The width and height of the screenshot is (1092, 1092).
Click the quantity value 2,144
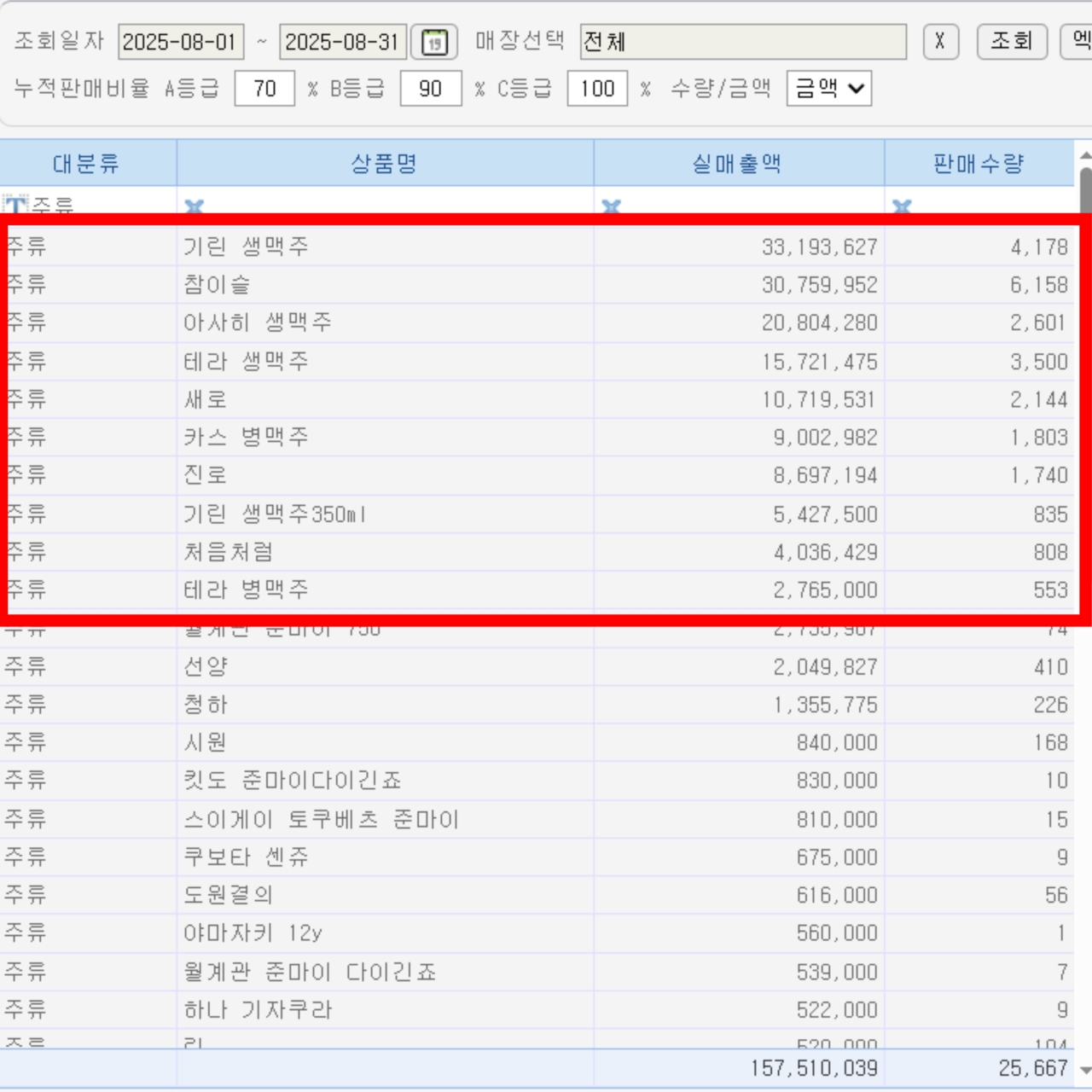click(1039, 399)
